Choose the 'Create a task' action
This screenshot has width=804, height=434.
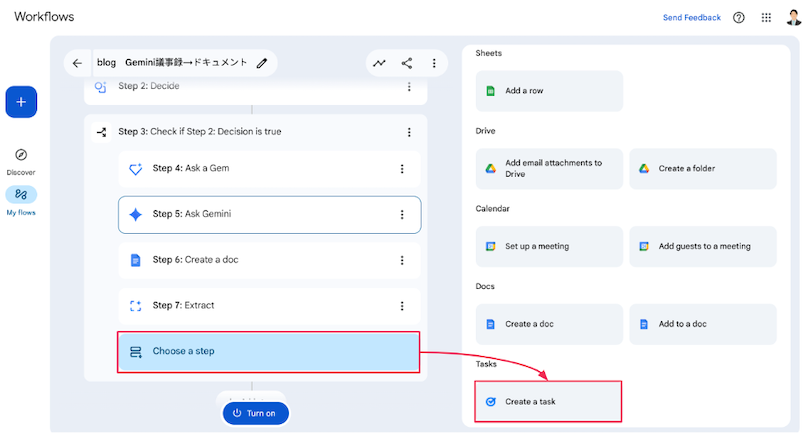(x=548, y=402)
